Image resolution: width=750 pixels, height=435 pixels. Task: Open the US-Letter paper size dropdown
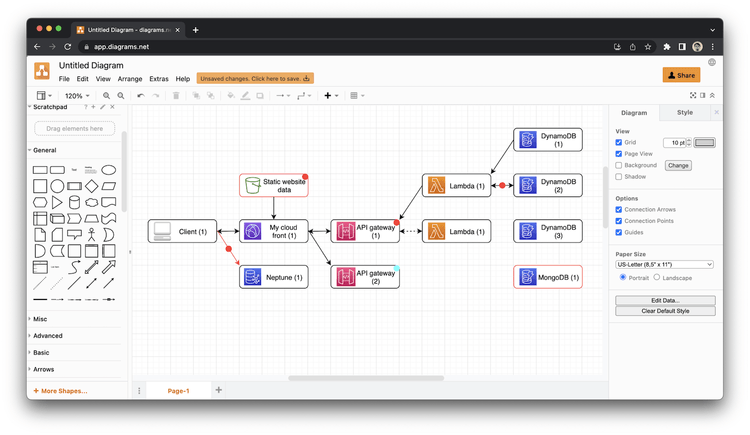click(664, 265)
